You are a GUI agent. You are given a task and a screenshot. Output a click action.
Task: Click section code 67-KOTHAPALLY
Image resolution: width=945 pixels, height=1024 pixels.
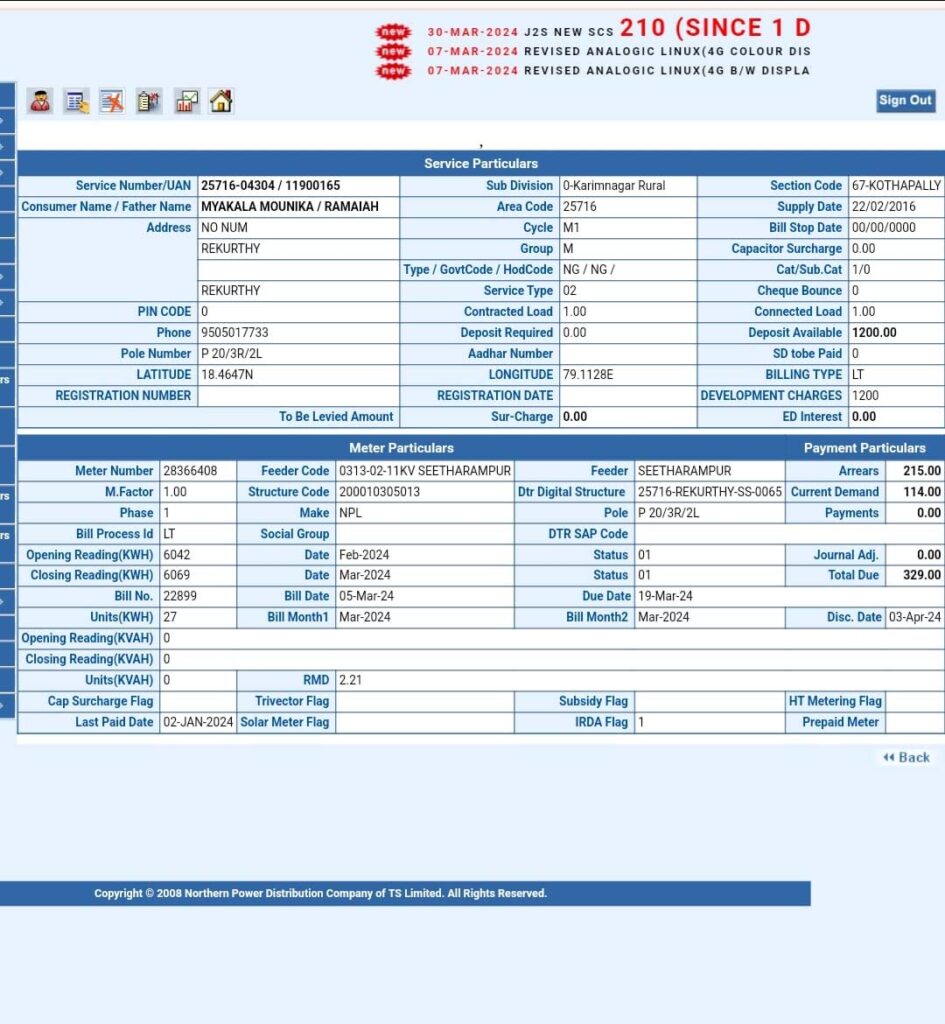pos(896,185)
